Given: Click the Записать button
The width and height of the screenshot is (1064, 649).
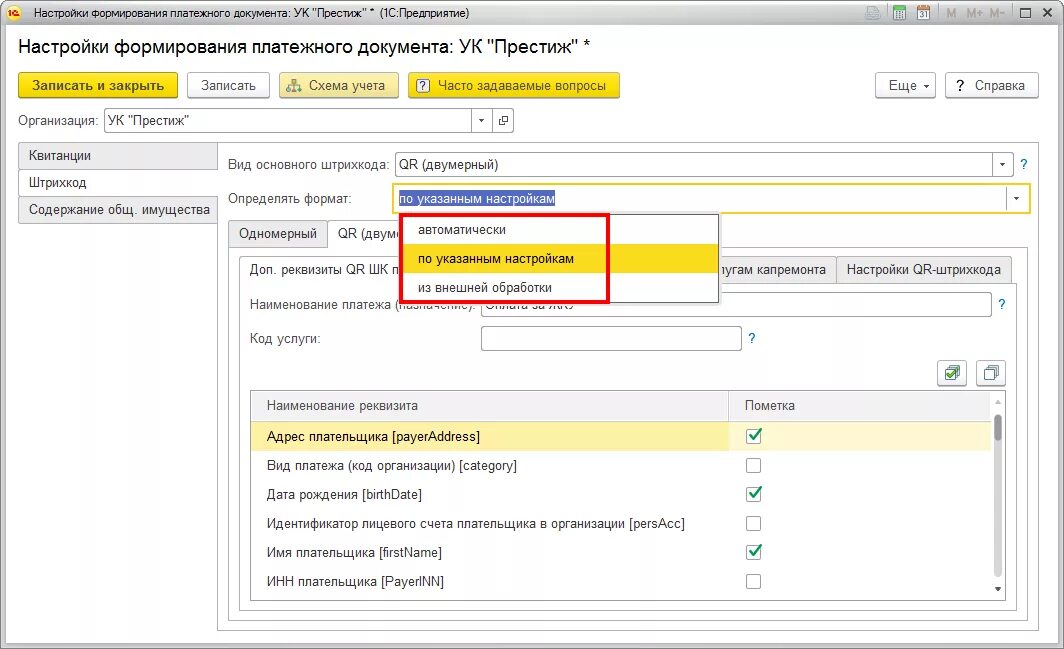Looking at the screenshot, I should [228, 86].
